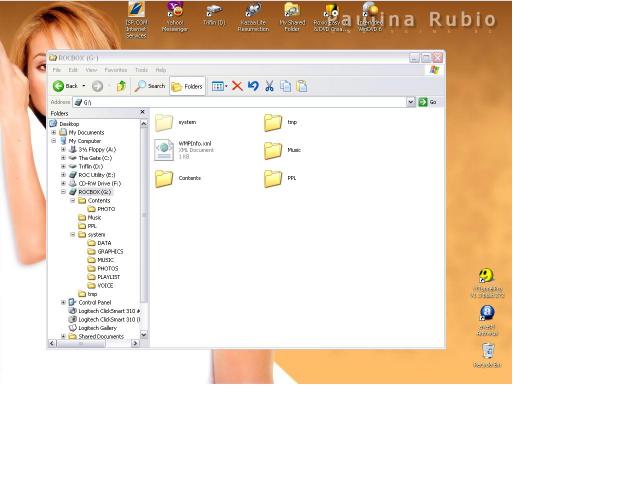Screen dimensions: 640x480
Task: Click the red Delete X icon
Action: [x=237, y=86]
